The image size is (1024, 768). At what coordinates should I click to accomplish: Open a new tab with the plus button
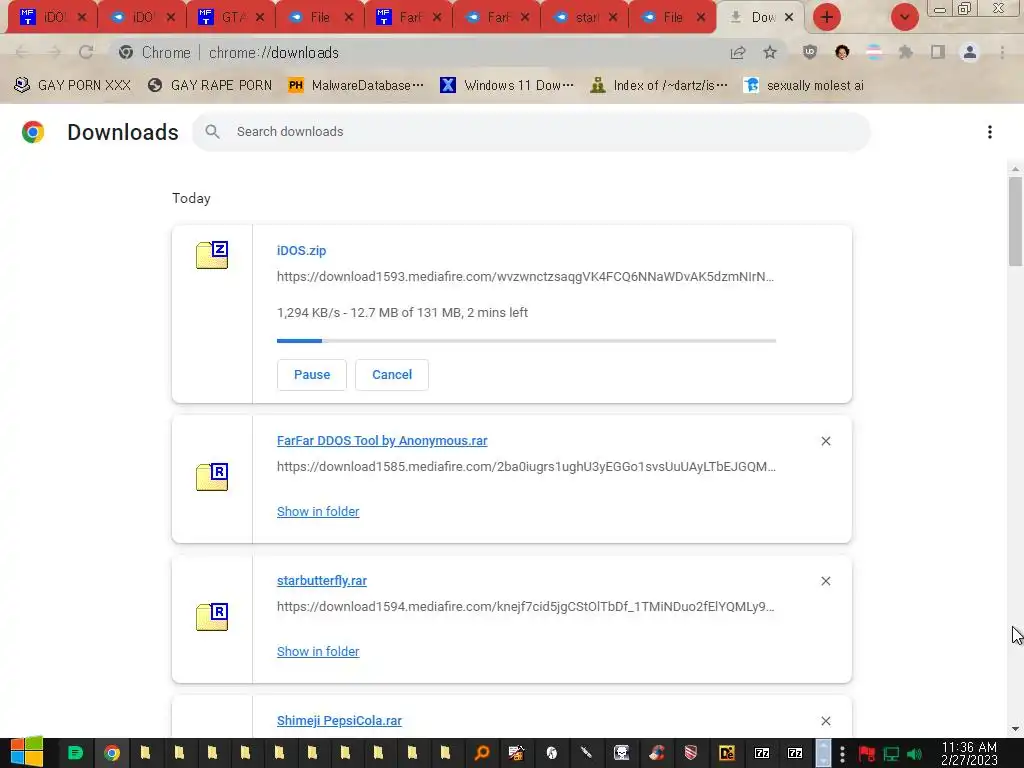(x=827, y=17)
